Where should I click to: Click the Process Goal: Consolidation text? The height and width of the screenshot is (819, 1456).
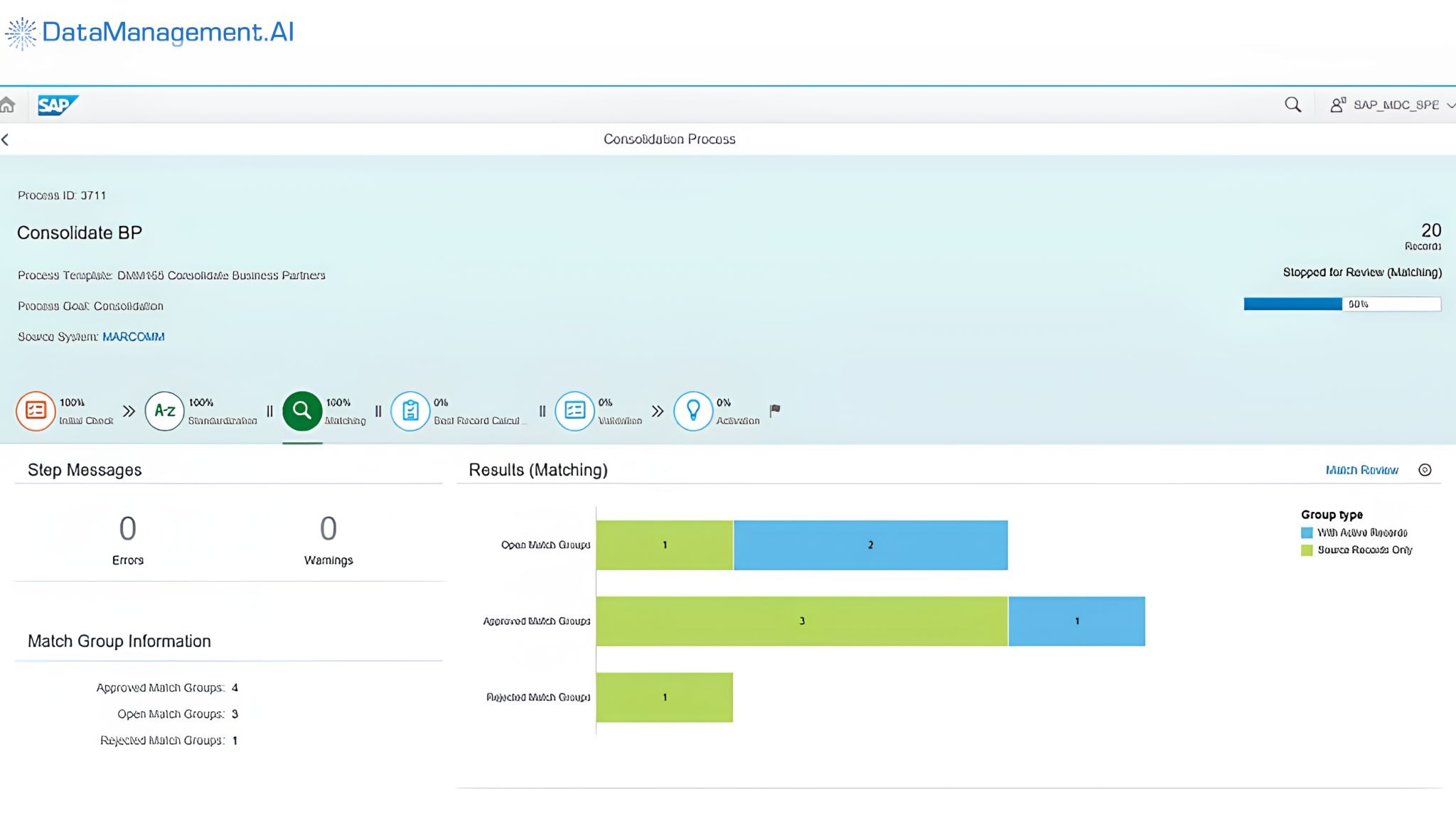(x=90, y=306)
